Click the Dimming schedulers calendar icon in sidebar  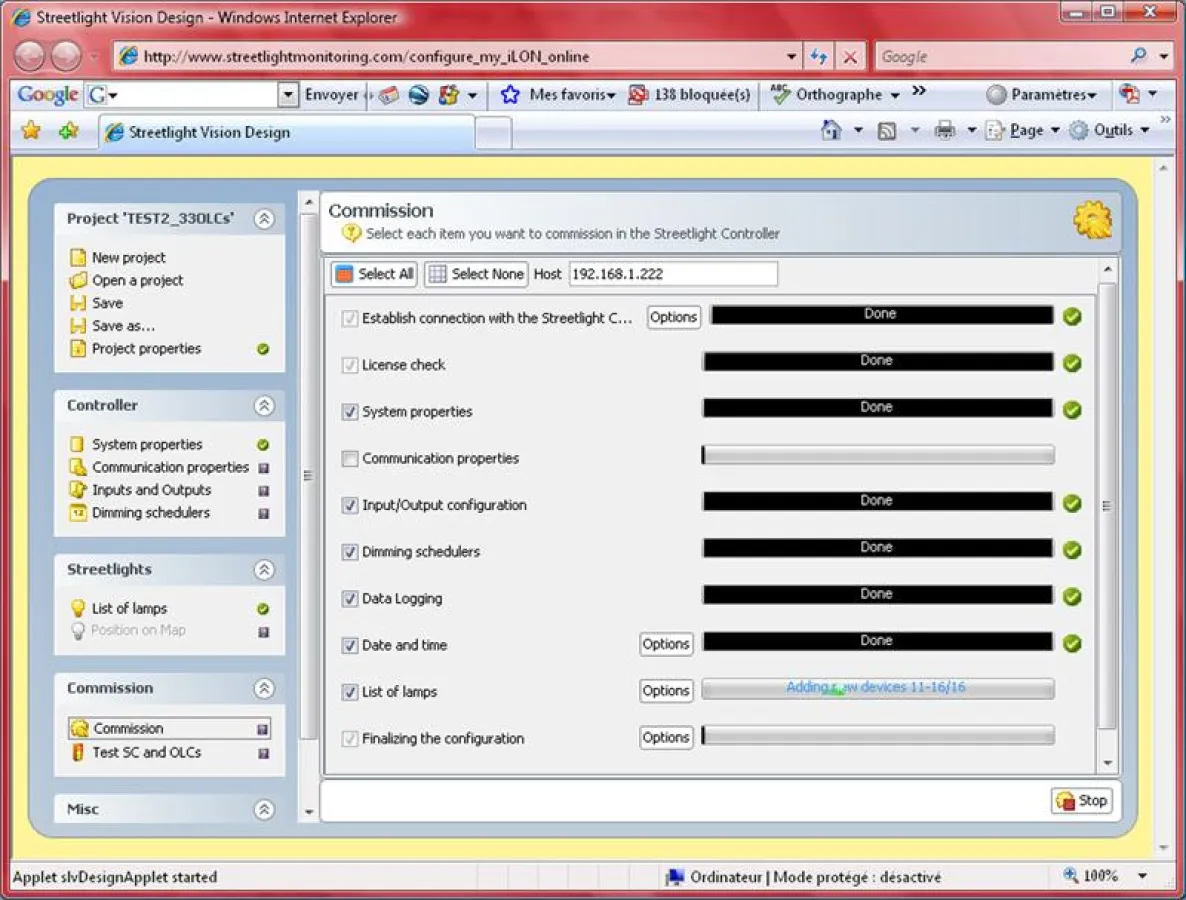pos(77,513)
